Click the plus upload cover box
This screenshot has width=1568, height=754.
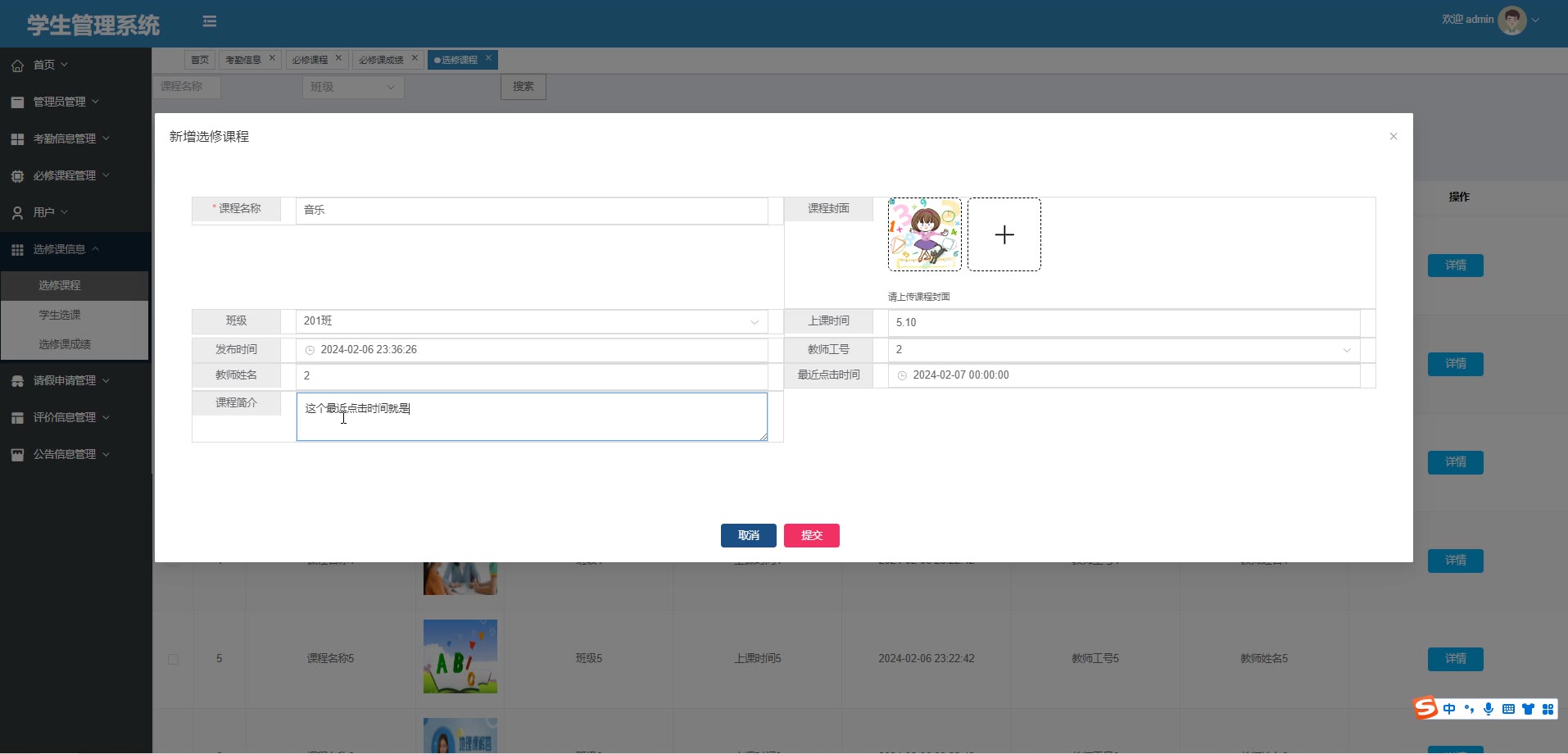pyautogui.click(x=1004, y=234)
